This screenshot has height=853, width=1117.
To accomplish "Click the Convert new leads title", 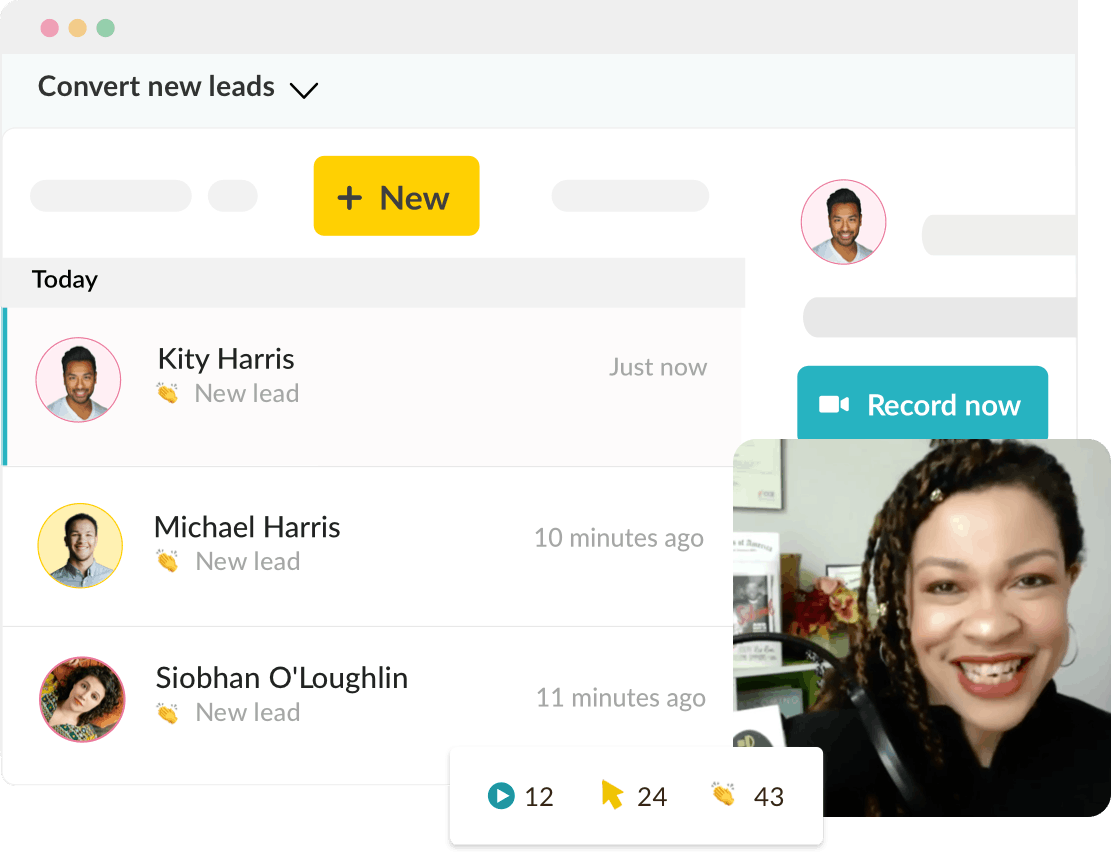I will [156, 86].
